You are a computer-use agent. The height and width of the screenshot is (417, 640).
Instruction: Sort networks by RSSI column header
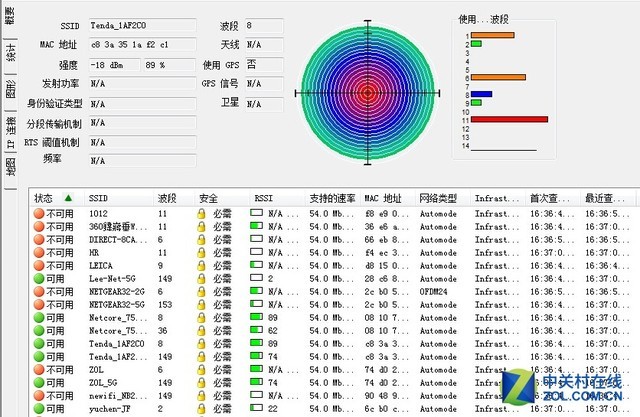pos(263,198)
